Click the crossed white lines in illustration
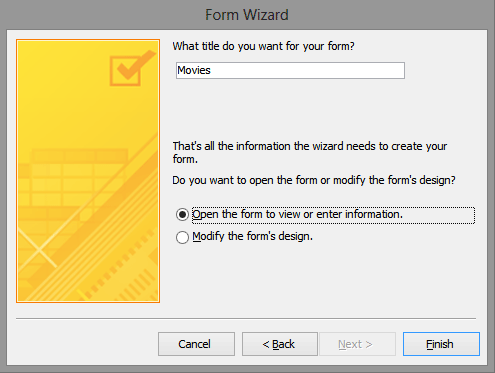Image resolution: width=495 pixels, height=373 pixels. 37,248
